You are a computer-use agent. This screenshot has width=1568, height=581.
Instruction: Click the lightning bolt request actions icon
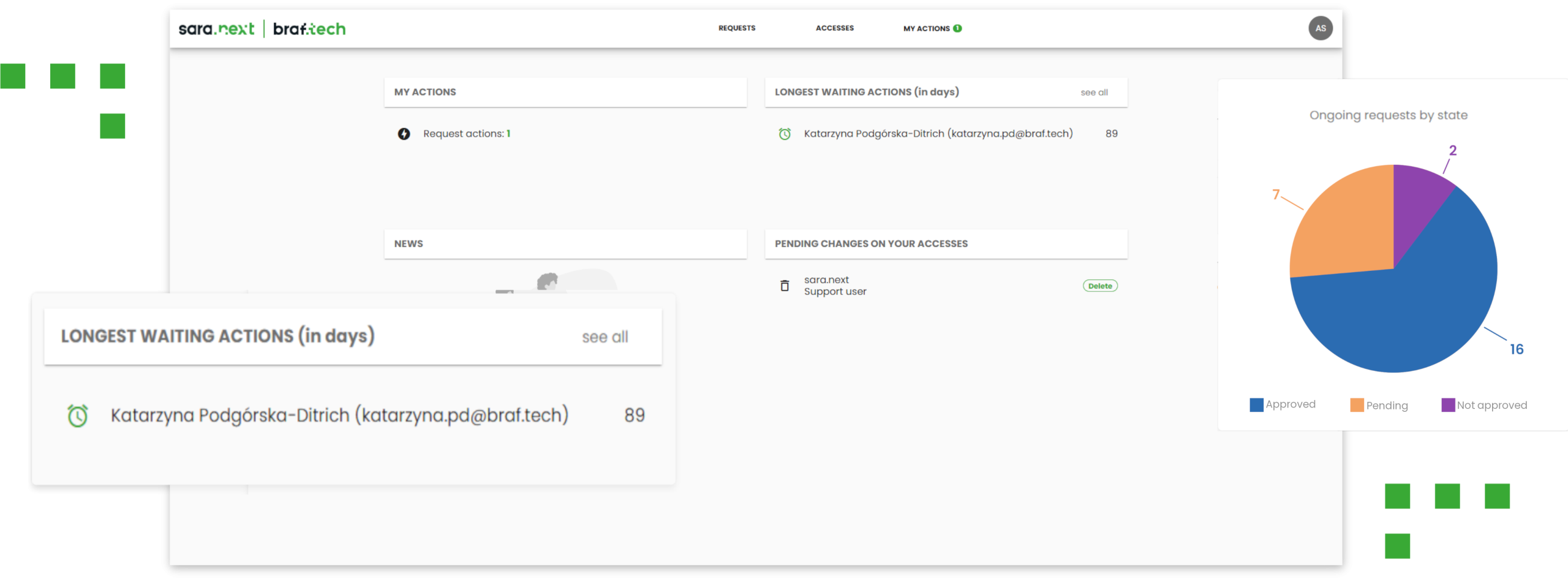(x=404, y=134)
